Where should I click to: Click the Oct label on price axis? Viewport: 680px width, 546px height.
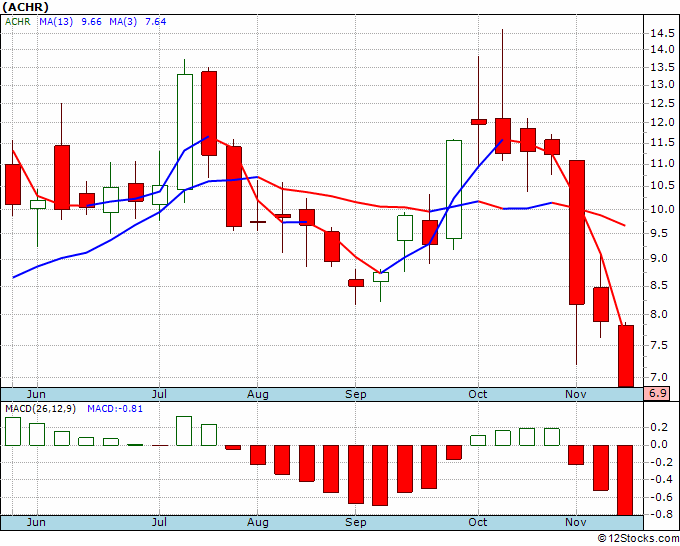point(478,394)
